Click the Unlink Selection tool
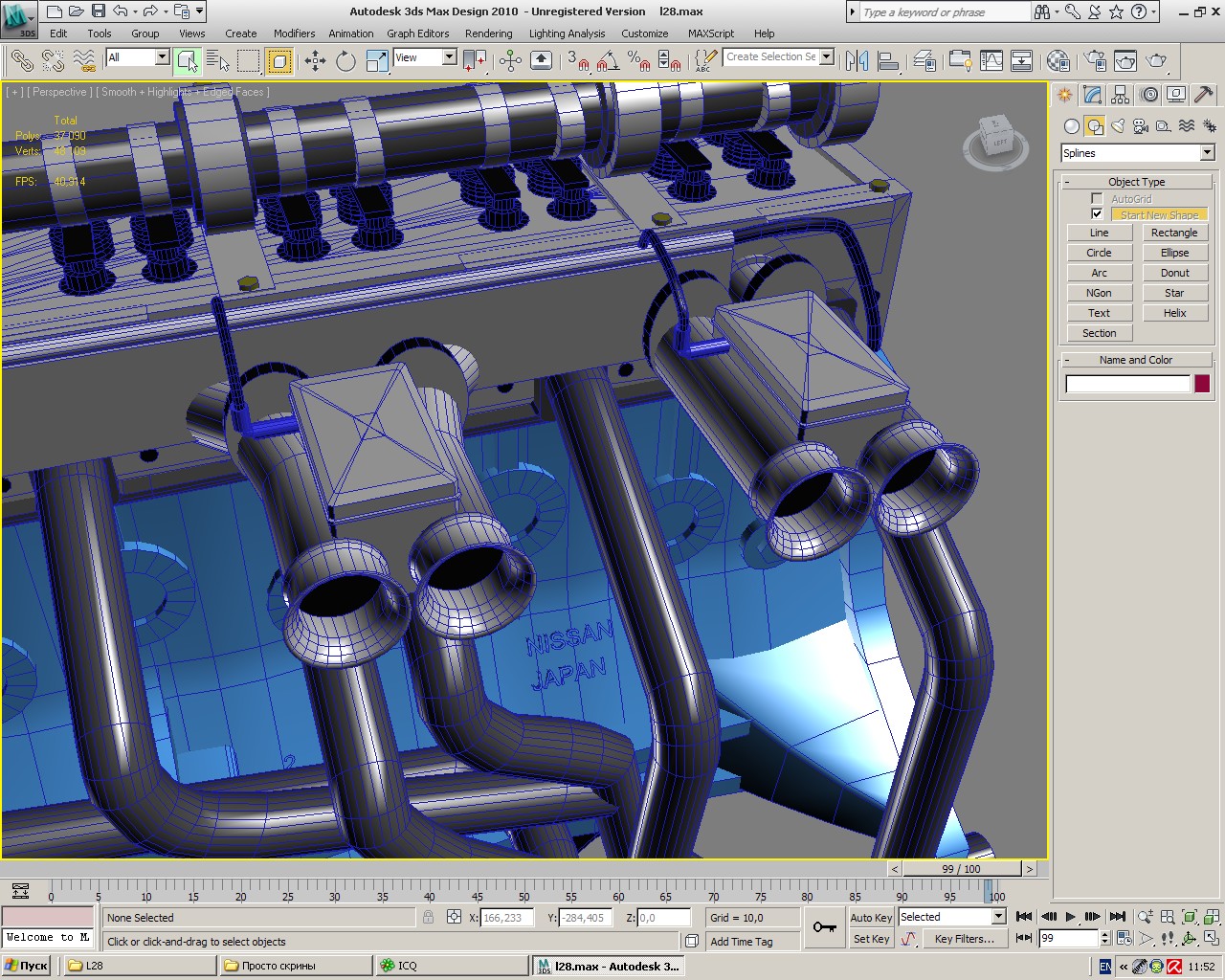The width and height of the screenshot is (1225, 980). [x=53, y=61]
